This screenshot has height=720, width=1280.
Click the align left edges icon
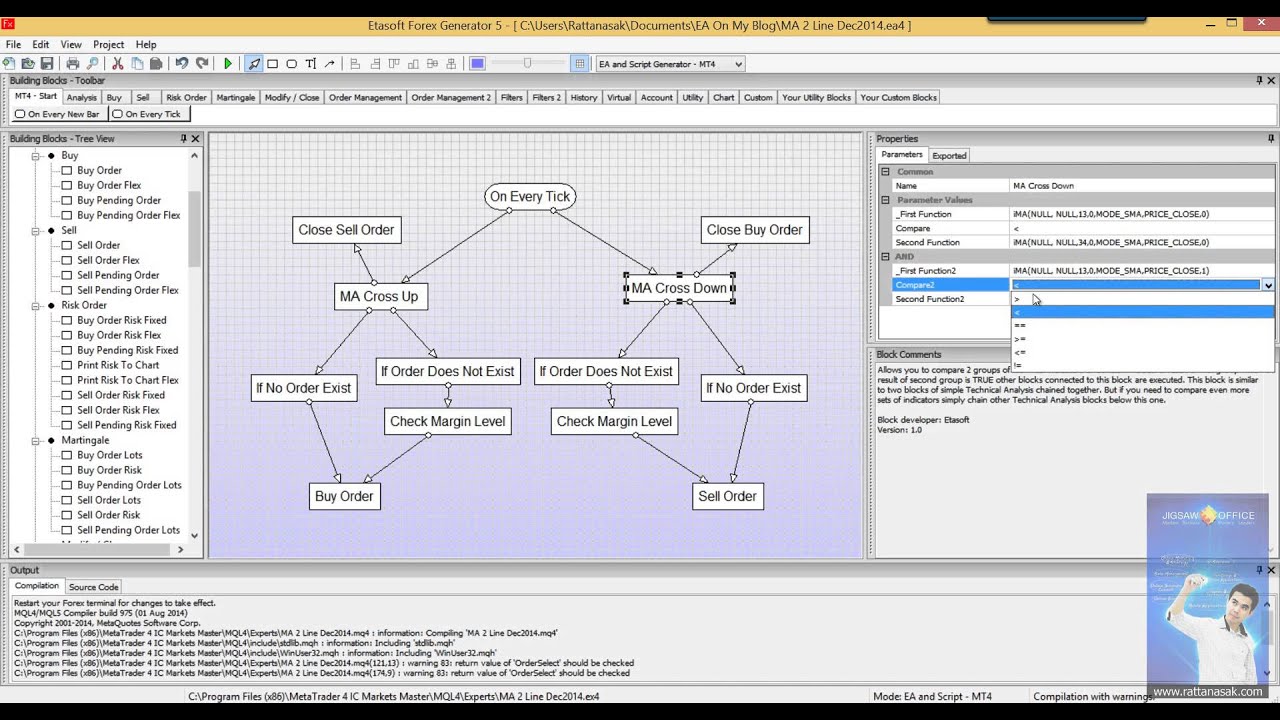coord(355,64)
